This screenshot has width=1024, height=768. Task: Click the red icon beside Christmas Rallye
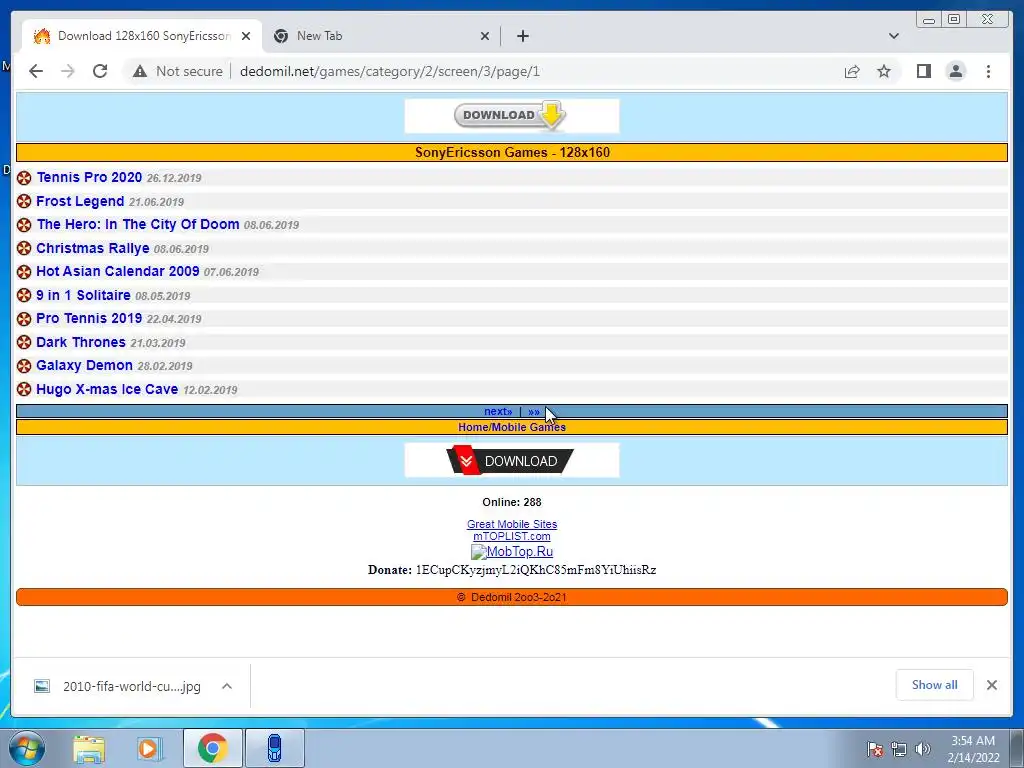pos(24,248)
